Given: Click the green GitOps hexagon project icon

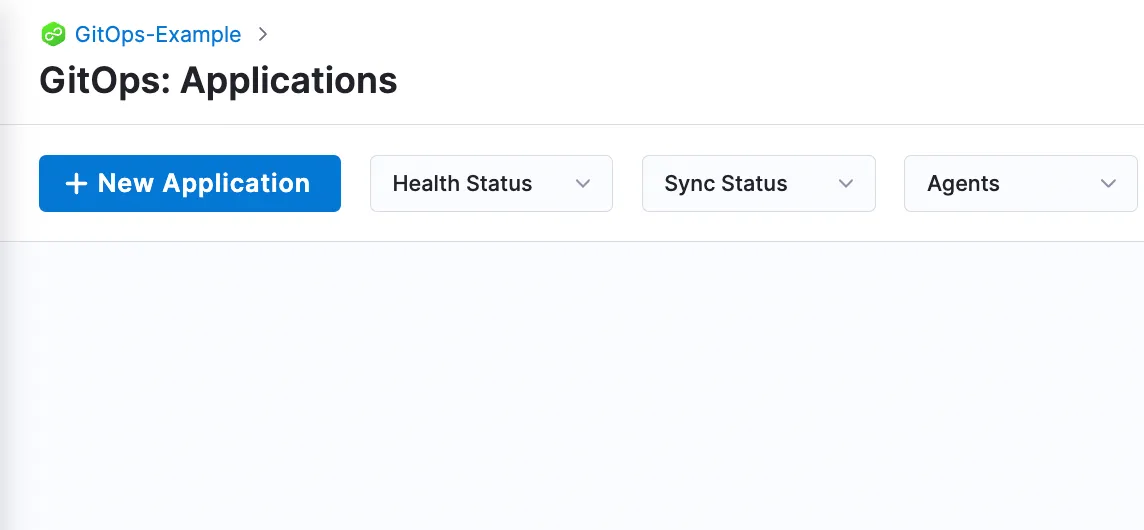Looking at the screenshot, I should (x=53, y=34).
